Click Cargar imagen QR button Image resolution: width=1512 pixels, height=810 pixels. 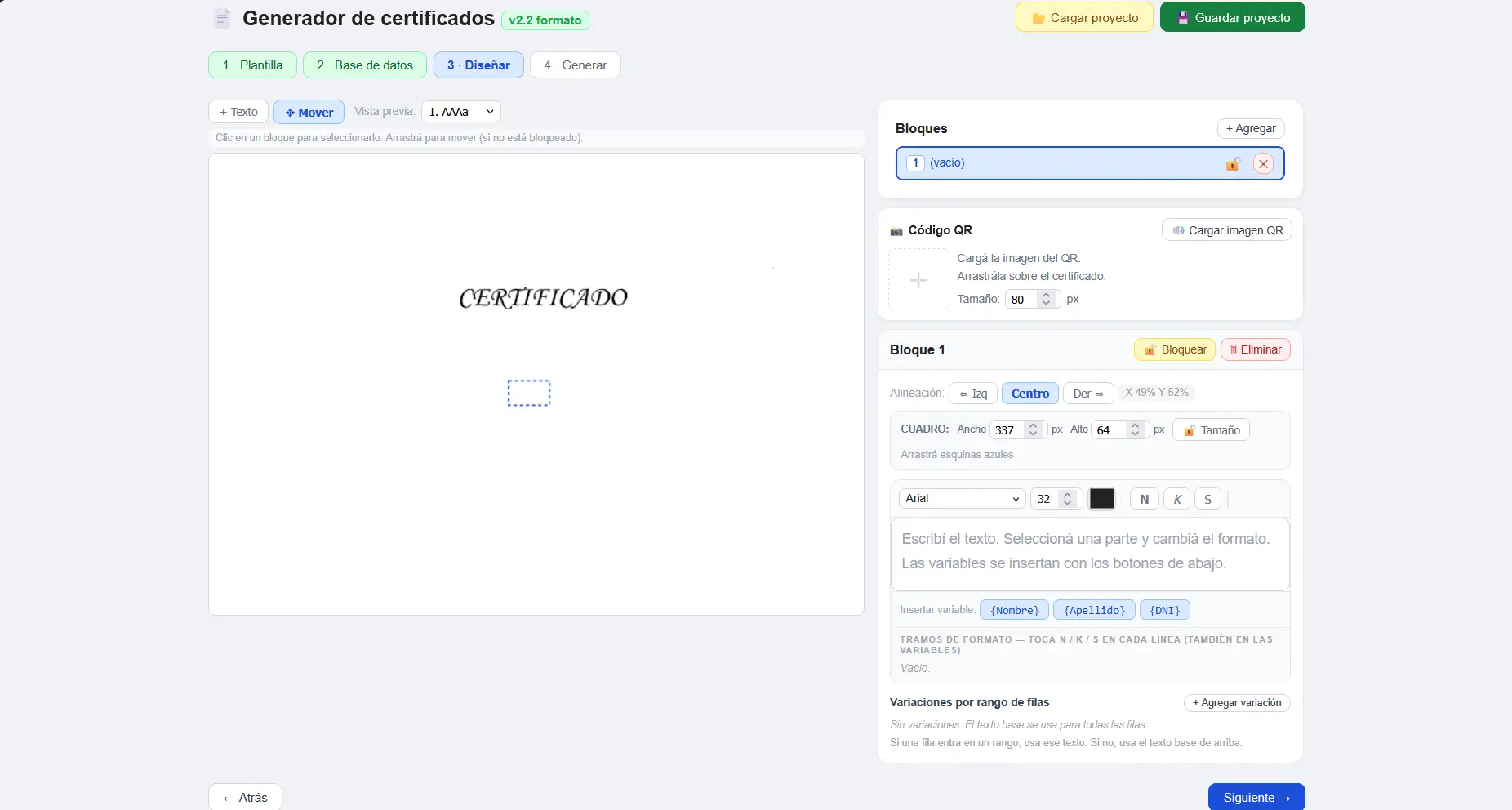[1227, 230]
